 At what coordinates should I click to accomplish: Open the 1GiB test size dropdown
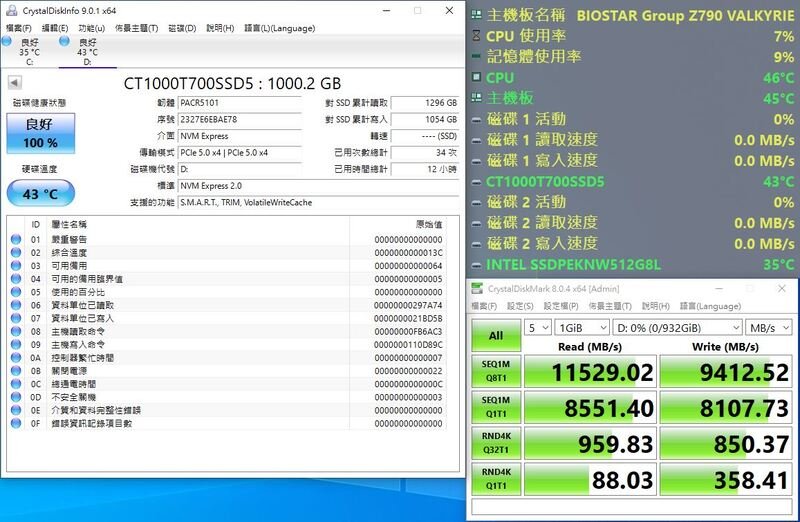pyautogui.click(x=582, y=328)
